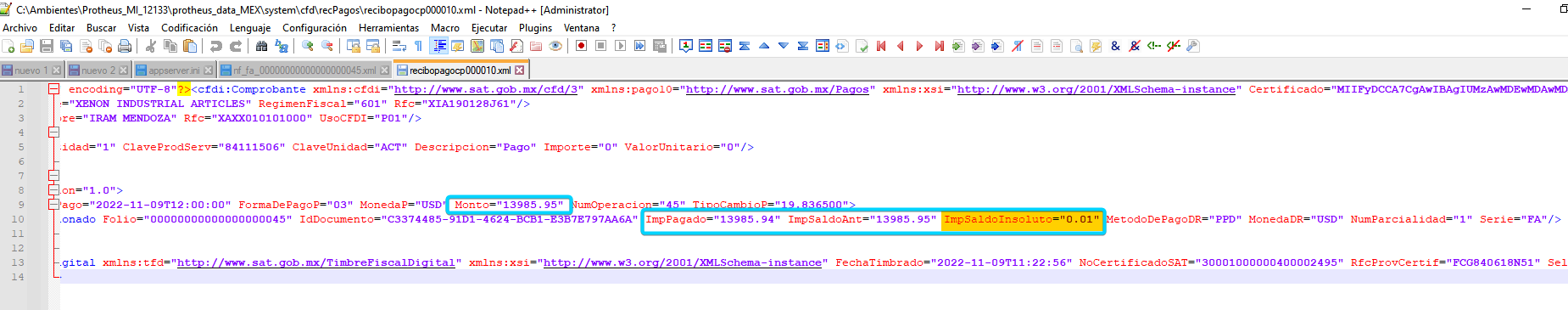Open the Editar menu

coord(62,28)
